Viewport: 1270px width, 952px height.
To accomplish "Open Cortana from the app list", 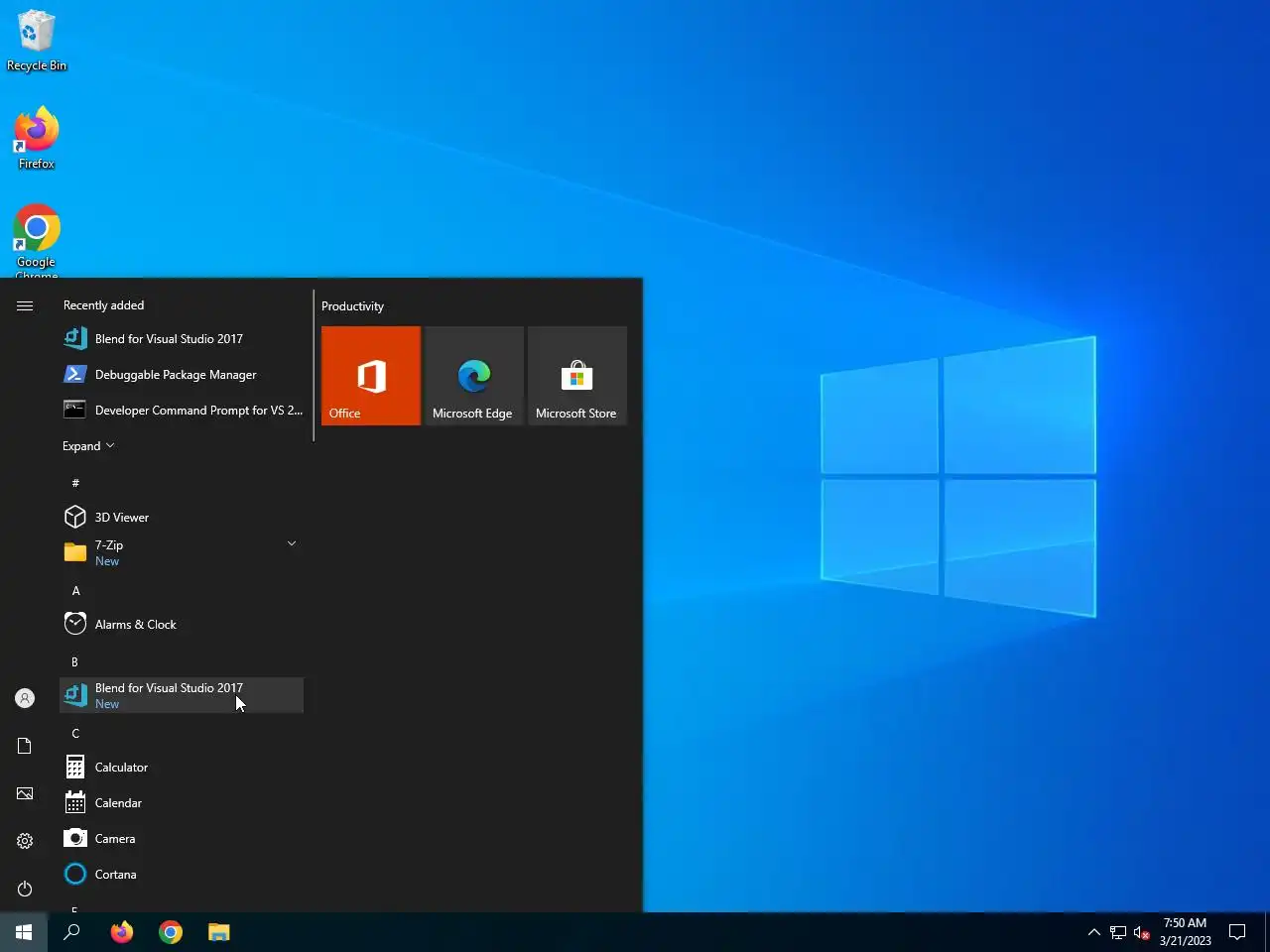I will [x=182, y=875].
